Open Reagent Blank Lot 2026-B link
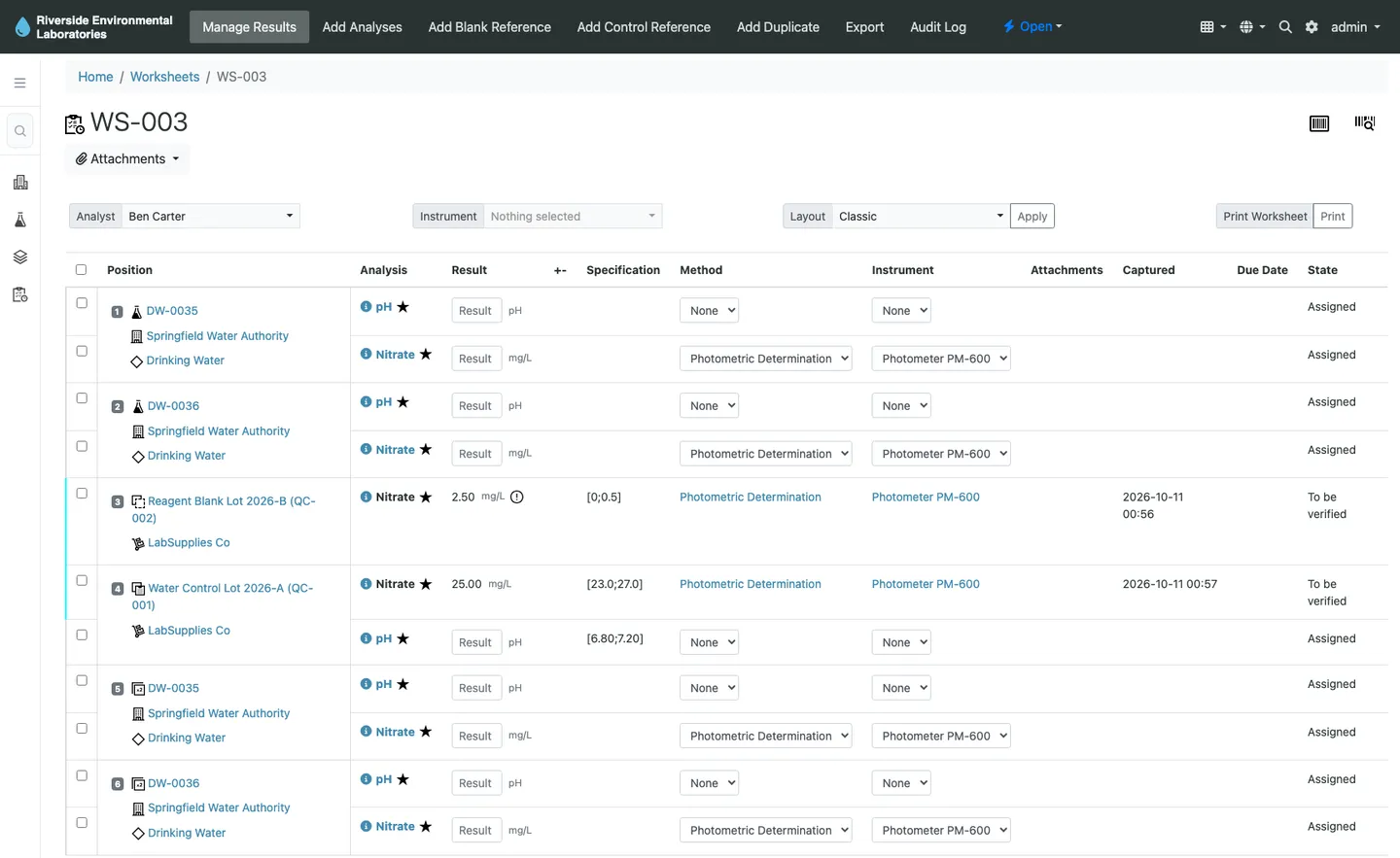This screenshot has width=1400, height=858. point(224,509)
